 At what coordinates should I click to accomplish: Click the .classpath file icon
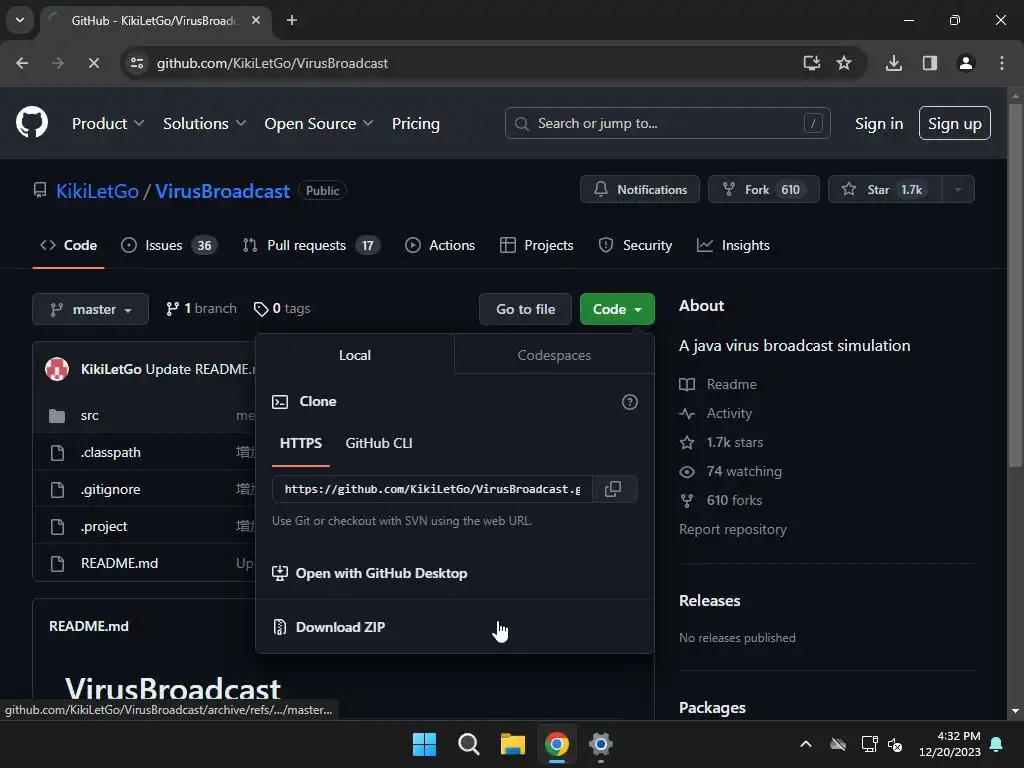(57, 453)
